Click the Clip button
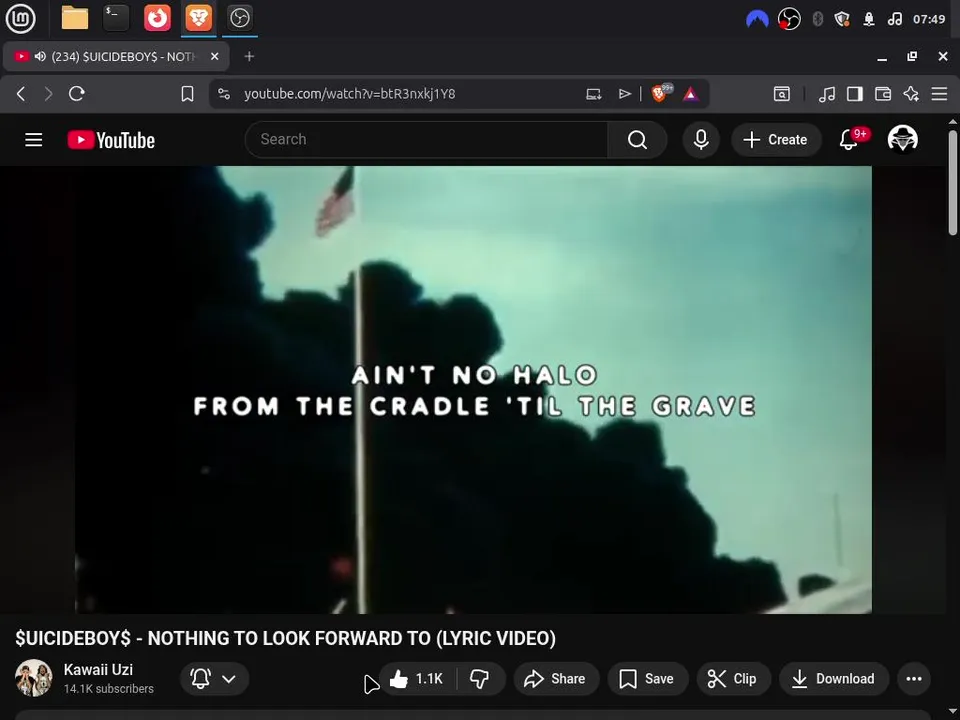 point(733,678)
